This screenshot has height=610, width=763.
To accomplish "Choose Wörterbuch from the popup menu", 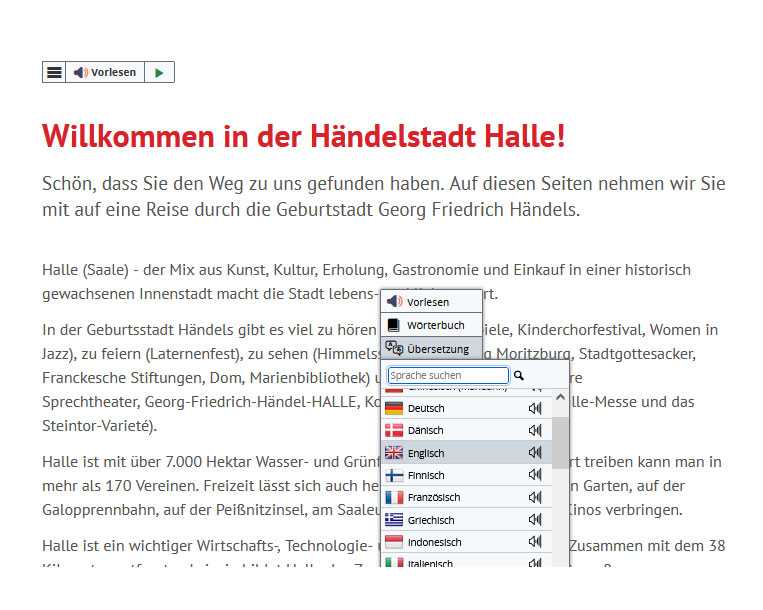I will [x=432, y=325].
